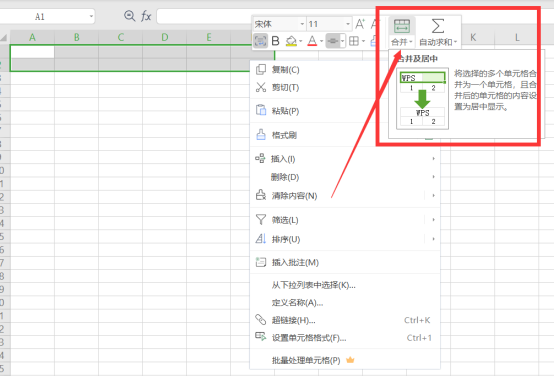This screenshot has height=376, width=554.
Task: Toggle the wrap text icon in the mini toolbar
Action: click(x=260, y=41)
